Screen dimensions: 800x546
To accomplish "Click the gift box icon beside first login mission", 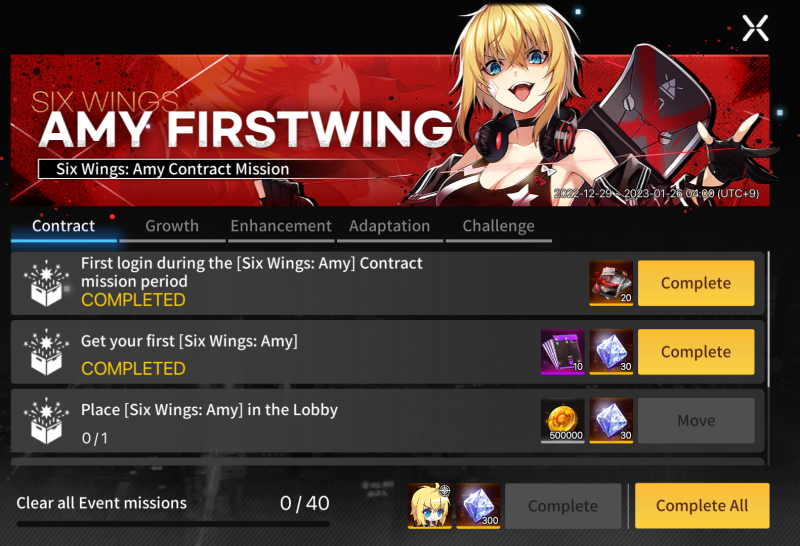I will point(46,283).
